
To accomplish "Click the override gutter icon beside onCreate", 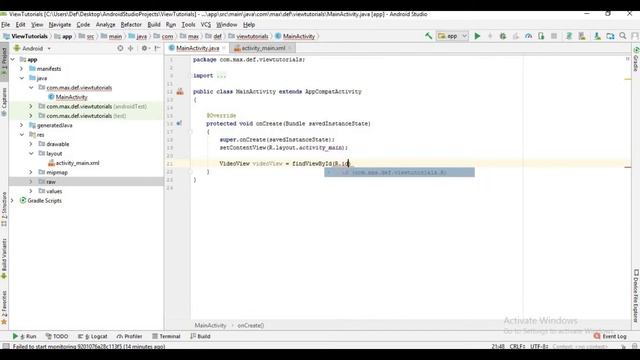I will point(179,123).
